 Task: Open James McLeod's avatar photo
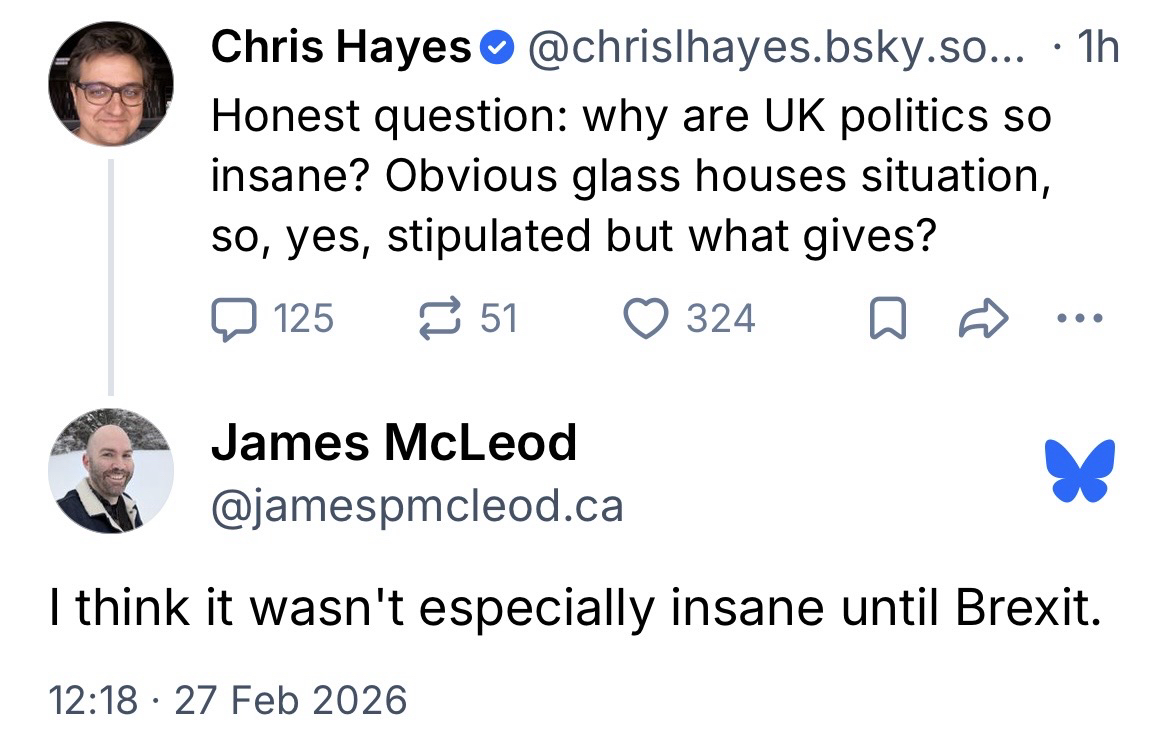(x=111, y=470)
